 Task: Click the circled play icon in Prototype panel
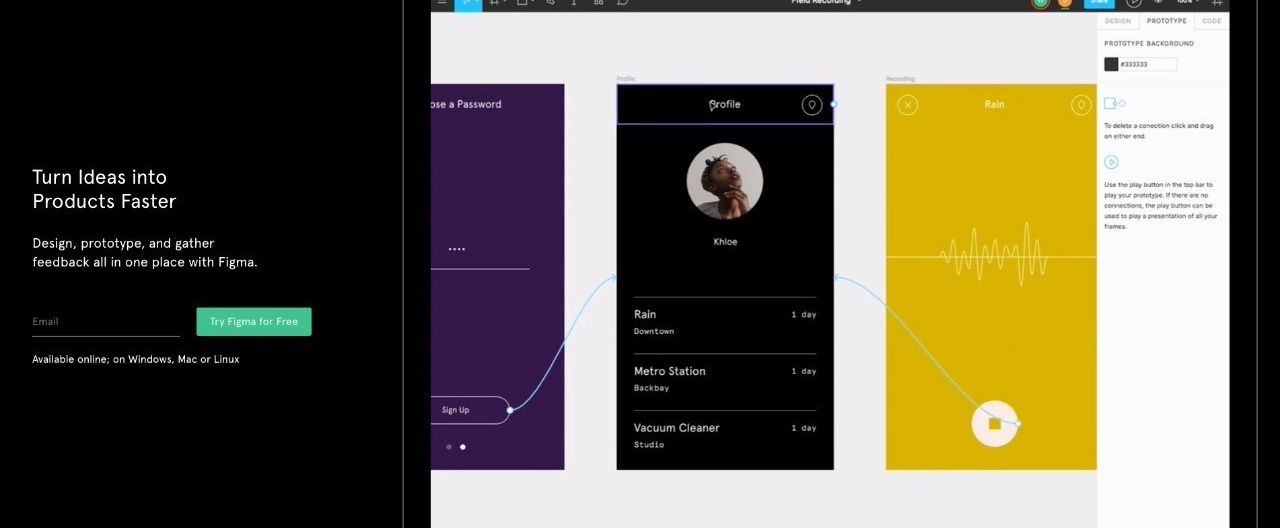point(1111,162)
